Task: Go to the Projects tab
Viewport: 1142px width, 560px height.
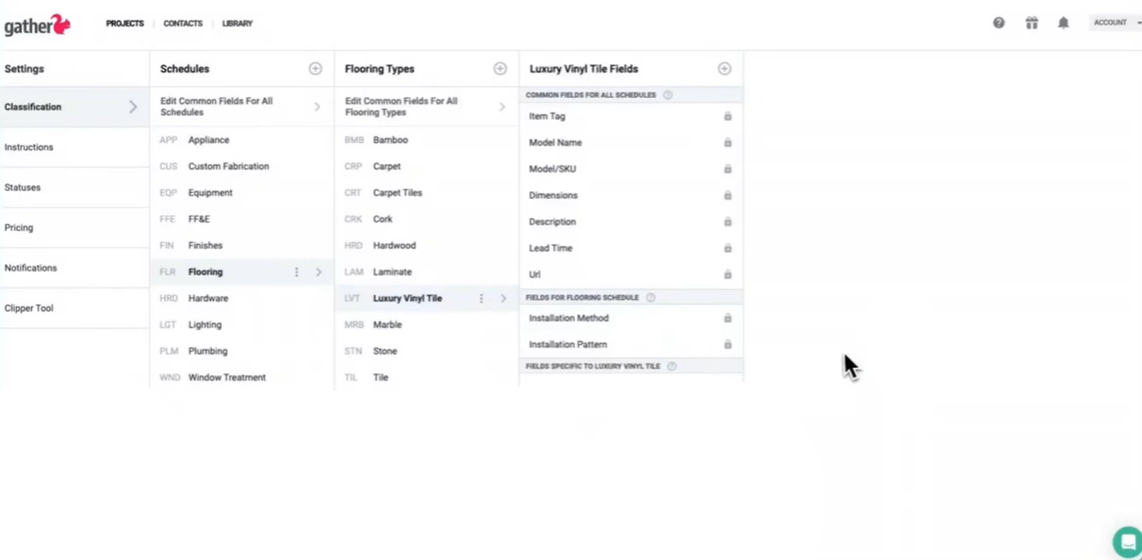Action: (x=125, y=23)
